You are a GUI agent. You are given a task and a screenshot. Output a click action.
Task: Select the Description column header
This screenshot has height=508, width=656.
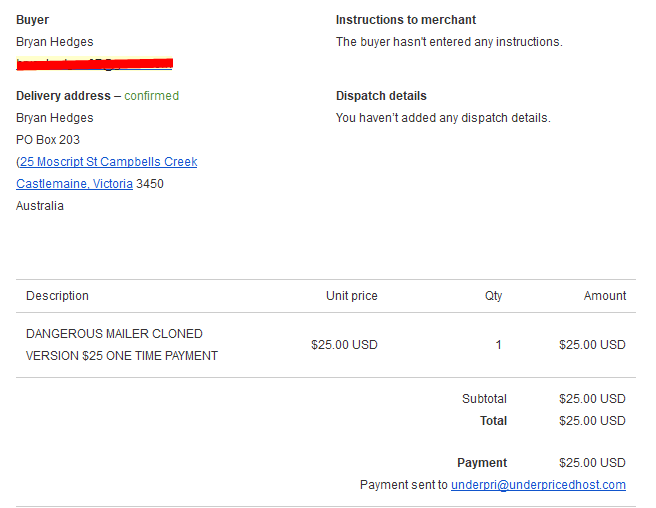pos(57,296)
